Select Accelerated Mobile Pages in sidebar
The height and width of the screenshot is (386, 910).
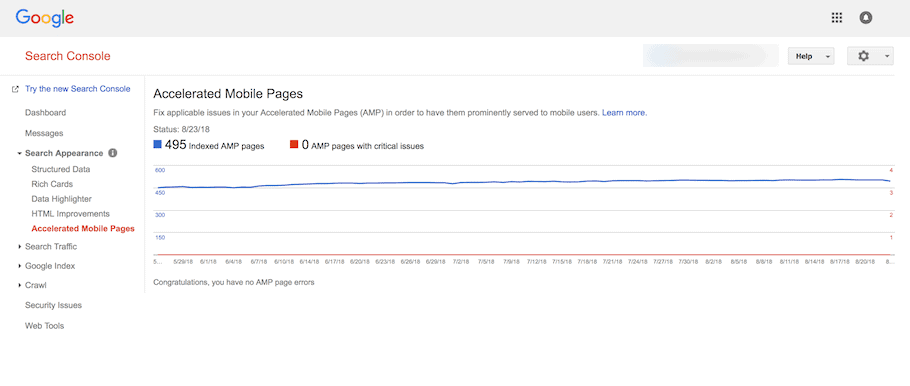point(83,229)
